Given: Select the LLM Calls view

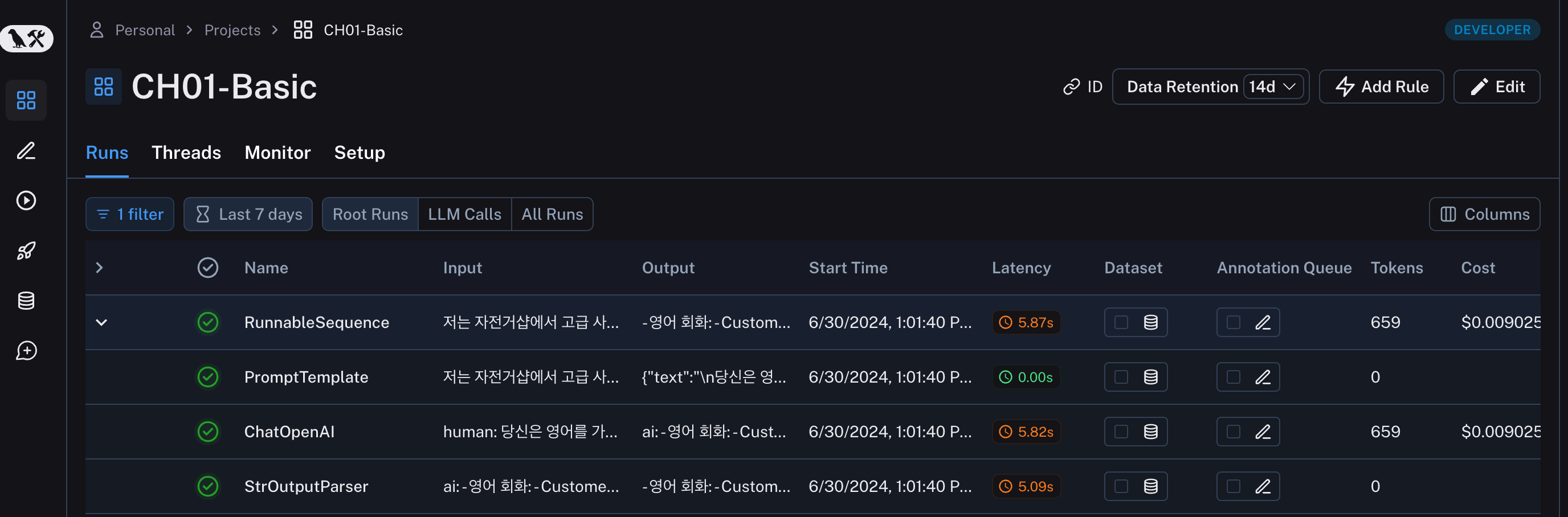Looking at the screenshot, I should 464,214.
